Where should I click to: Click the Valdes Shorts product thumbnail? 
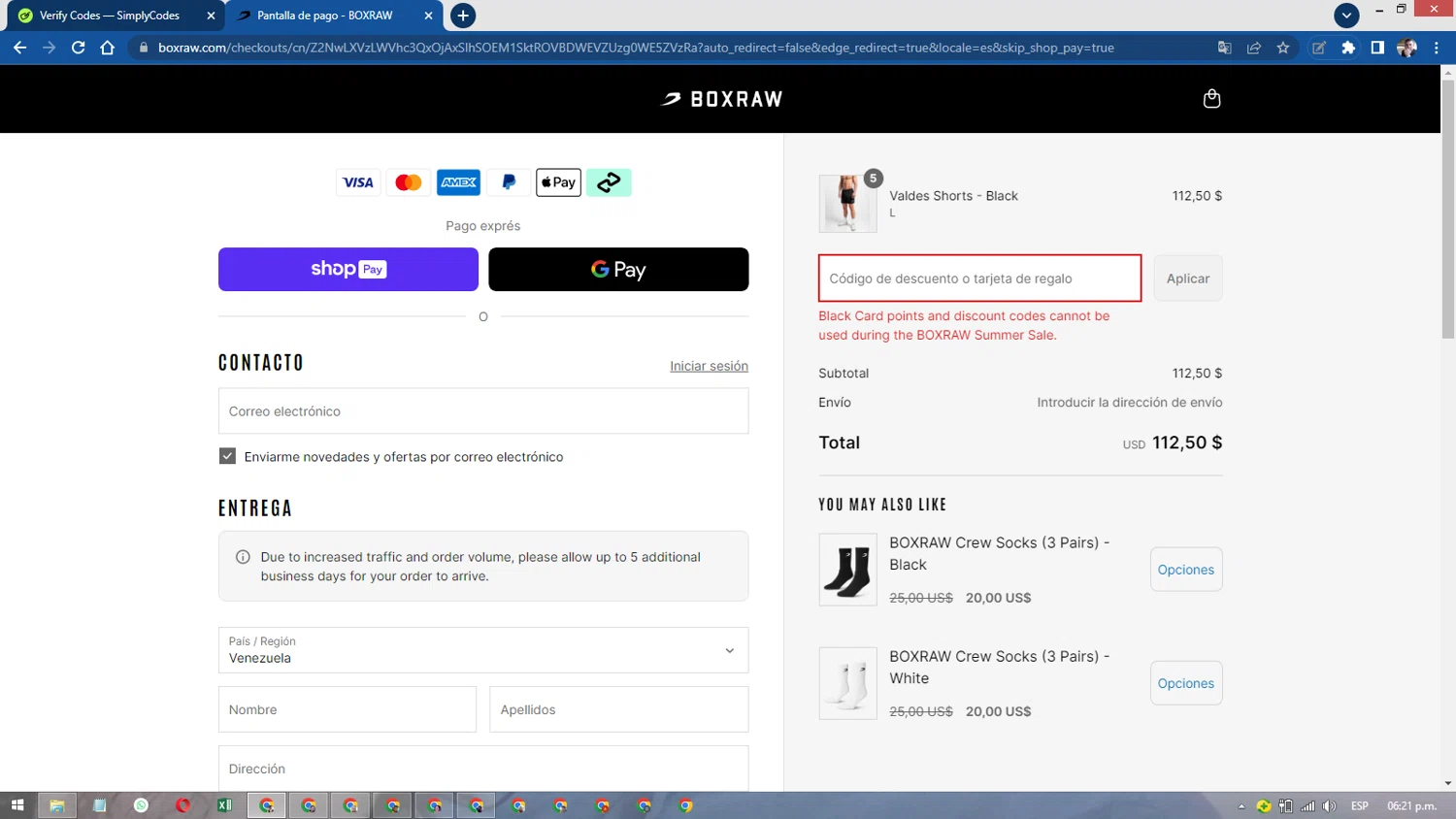pos(847,204)
